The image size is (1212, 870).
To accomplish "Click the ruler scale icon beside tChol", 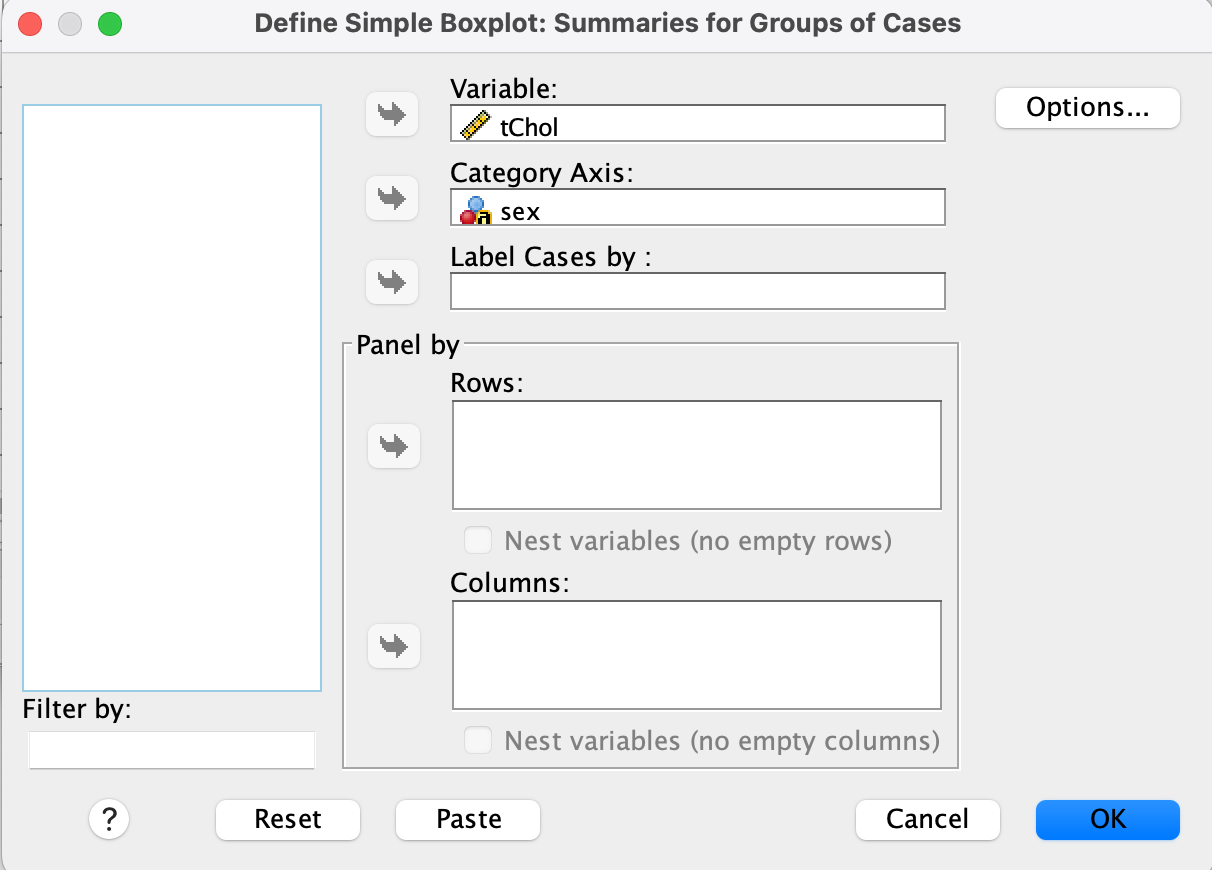I will click(474, 126).
